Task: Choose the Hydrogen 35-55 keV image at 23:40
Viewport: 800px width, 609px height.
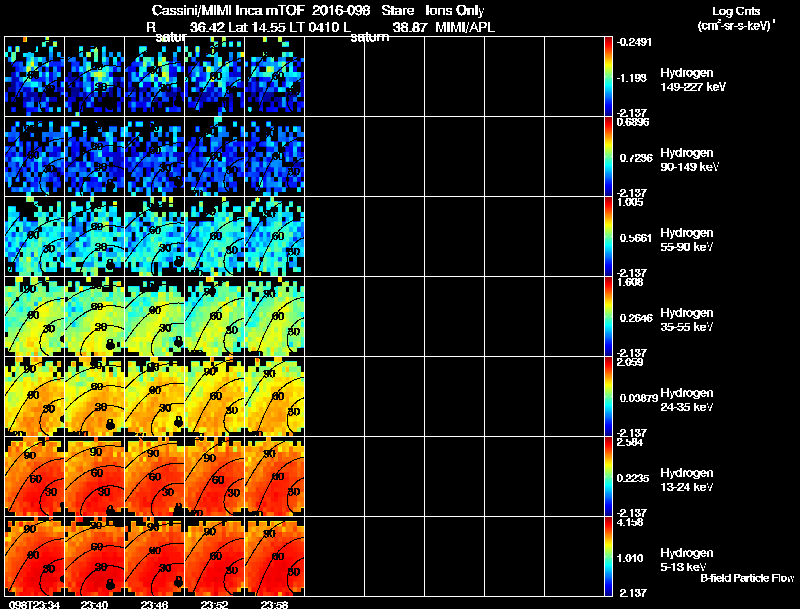Action: point(95,317)
